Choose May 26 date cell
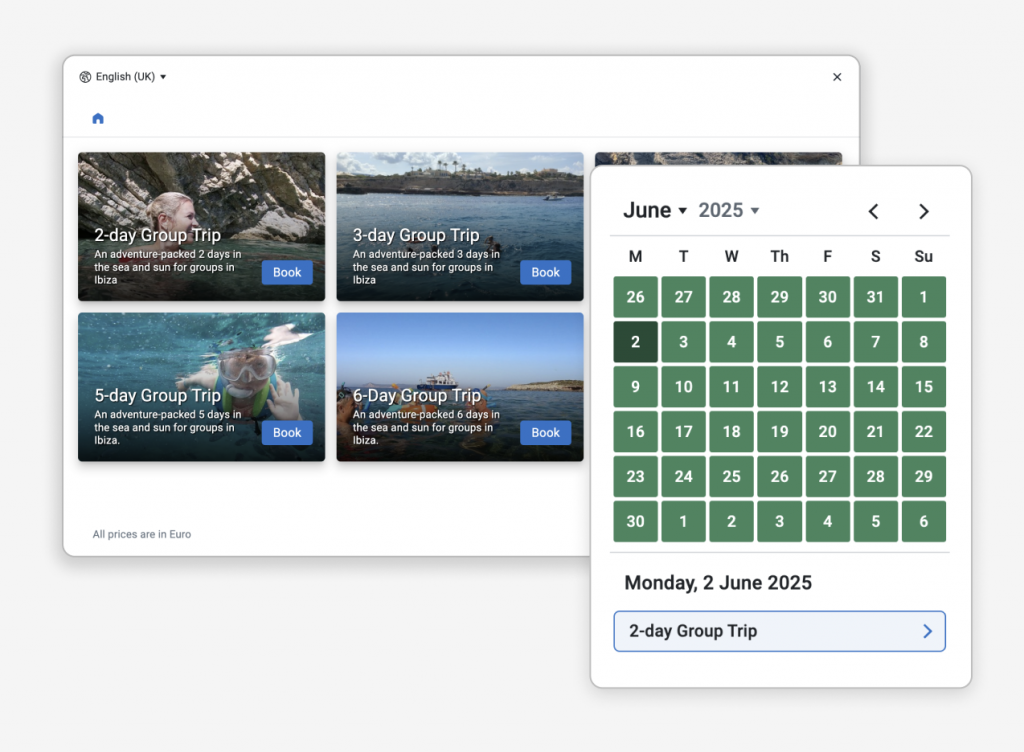 coord(635,297)
